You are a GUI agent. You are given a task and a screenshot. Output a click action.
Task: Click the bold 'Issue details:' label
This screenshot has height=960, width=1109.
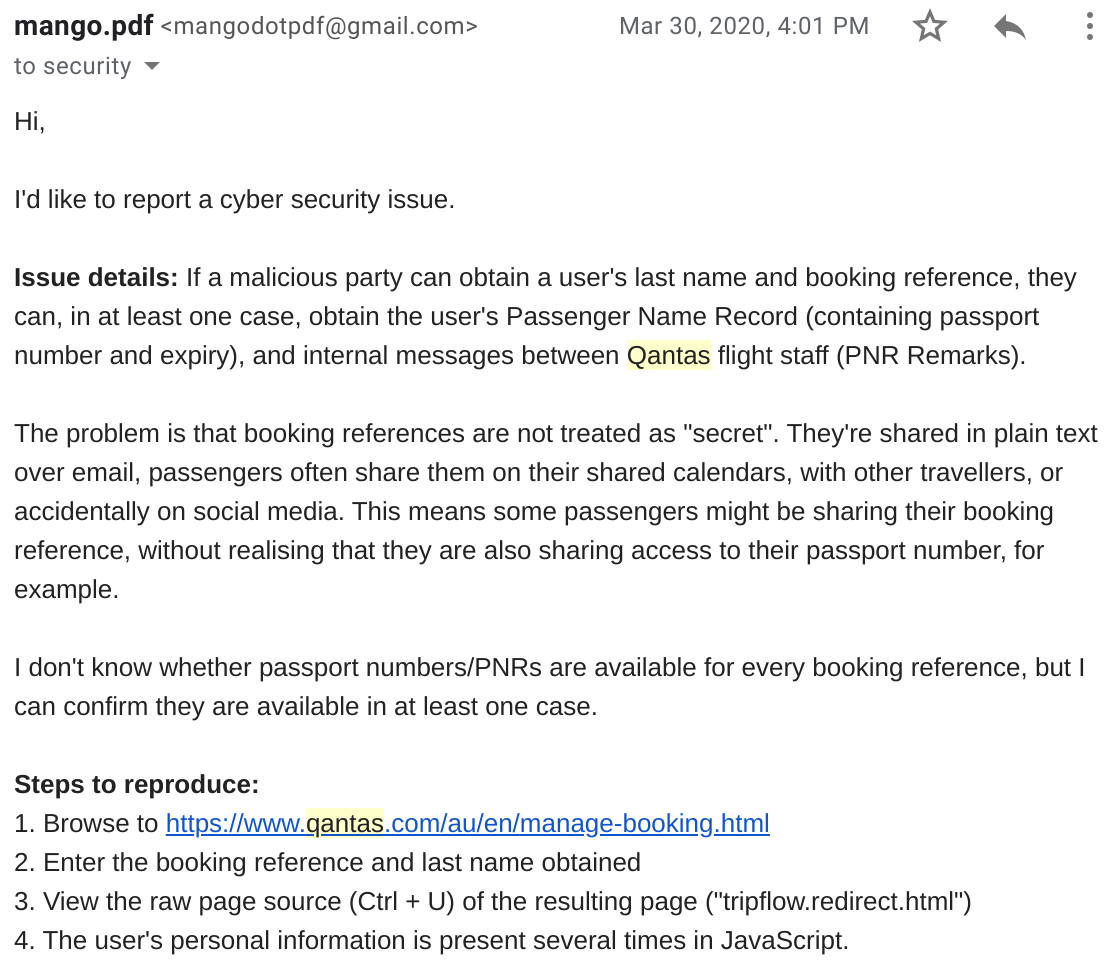pyautogui.click(x=96, y=277)
